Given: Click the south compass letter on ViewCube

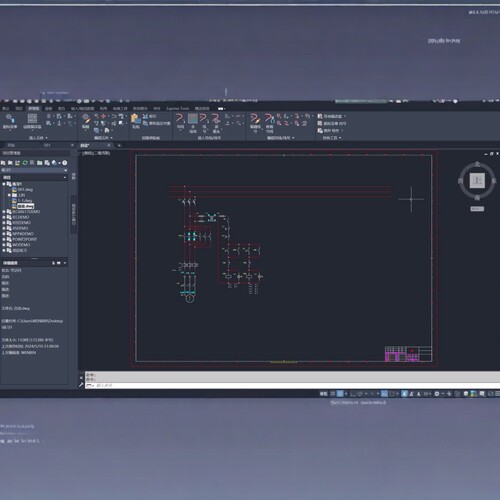Looking at the screenshot, I should [477, 198].
